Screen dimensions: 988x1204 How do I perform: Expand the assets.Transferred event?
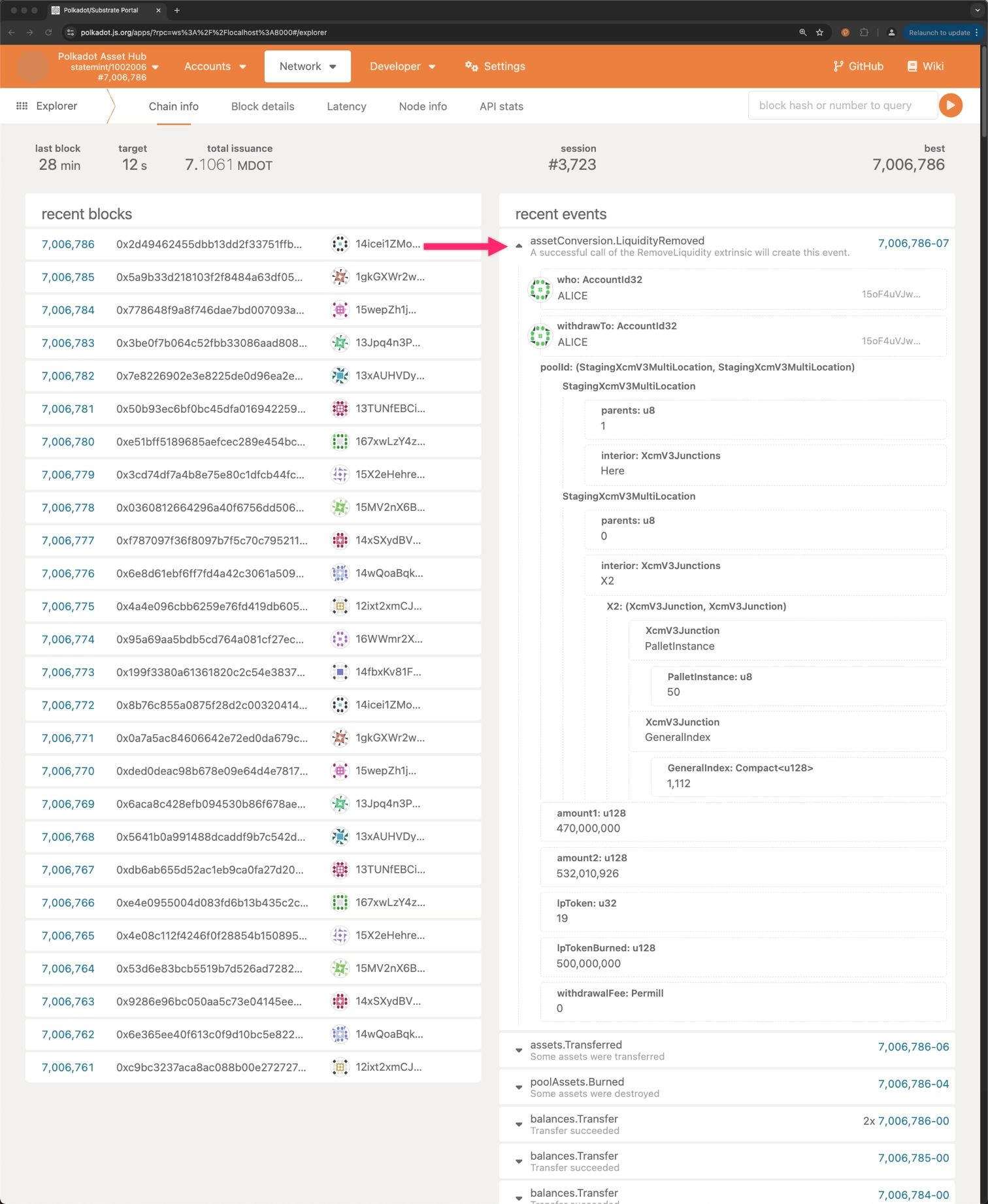click(519, 1050)
